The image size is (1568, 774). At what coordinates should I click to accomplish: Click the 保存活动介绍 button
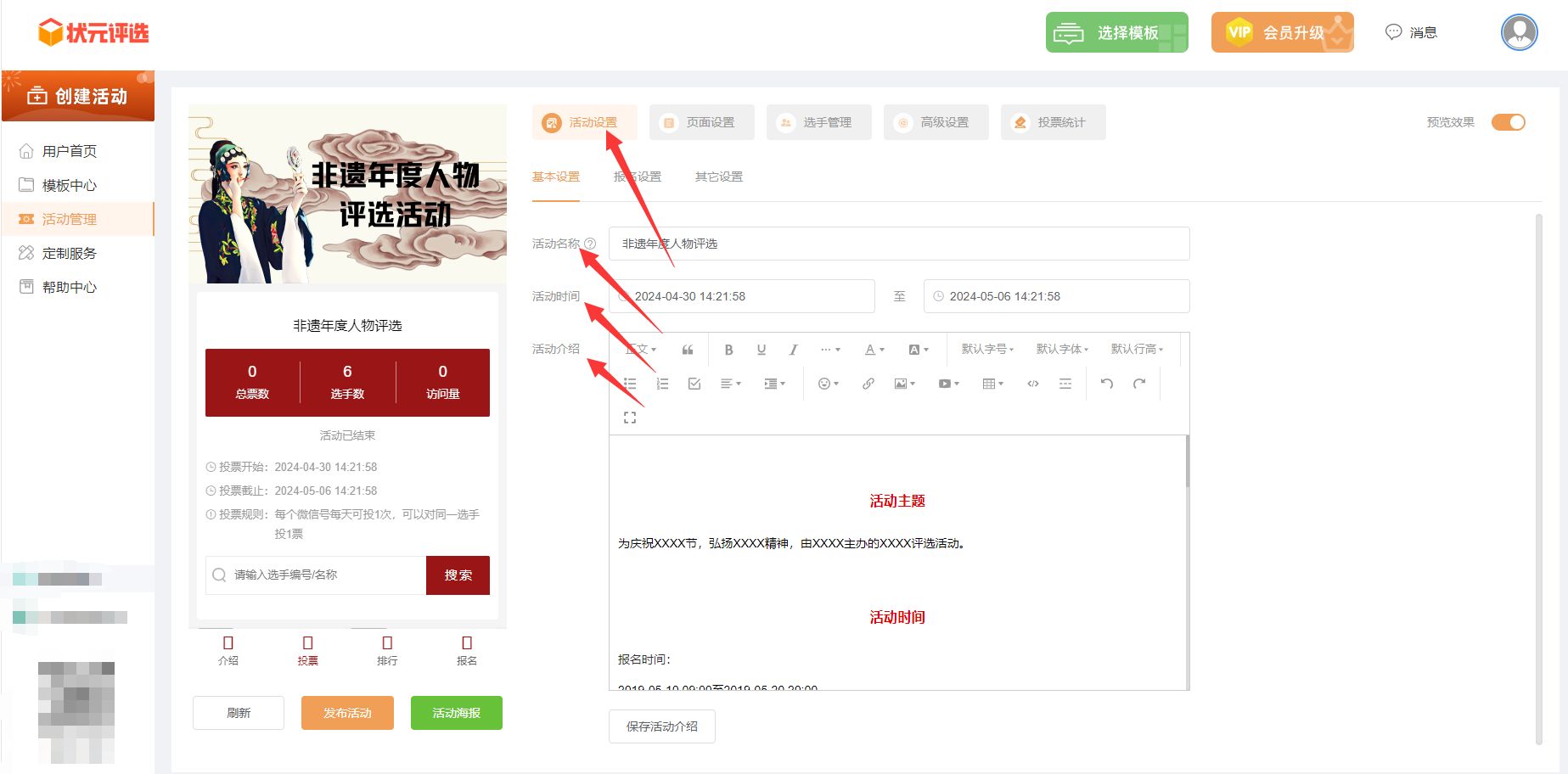coord(662,726)
